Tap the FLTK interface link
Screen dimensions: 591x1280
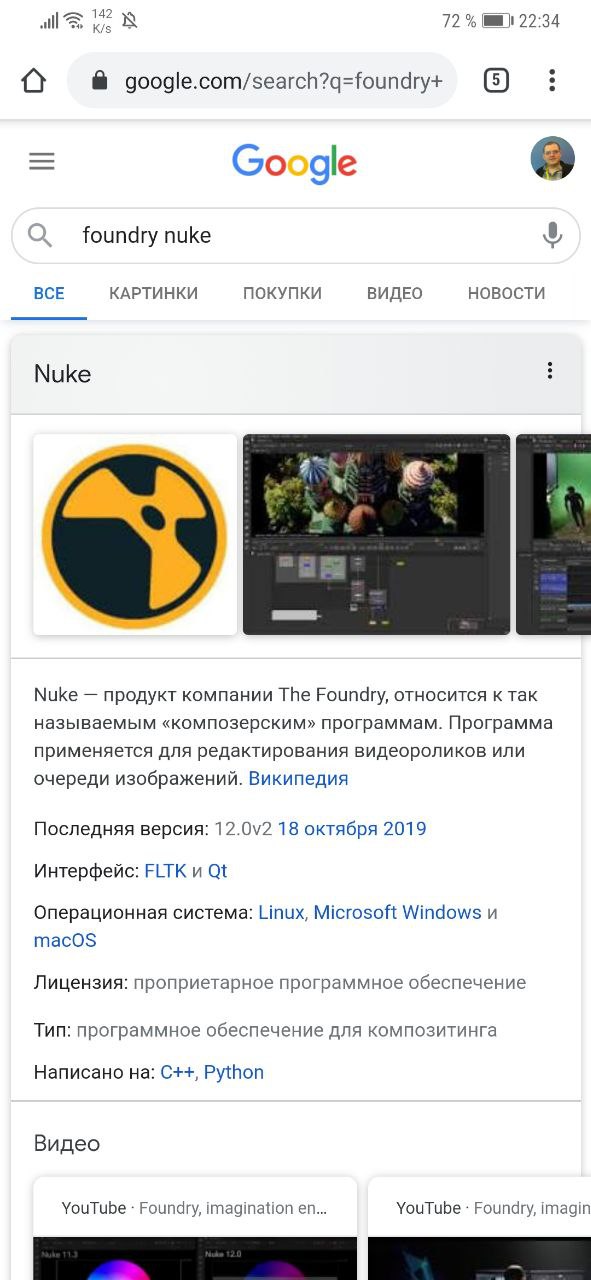pos(166,871)
